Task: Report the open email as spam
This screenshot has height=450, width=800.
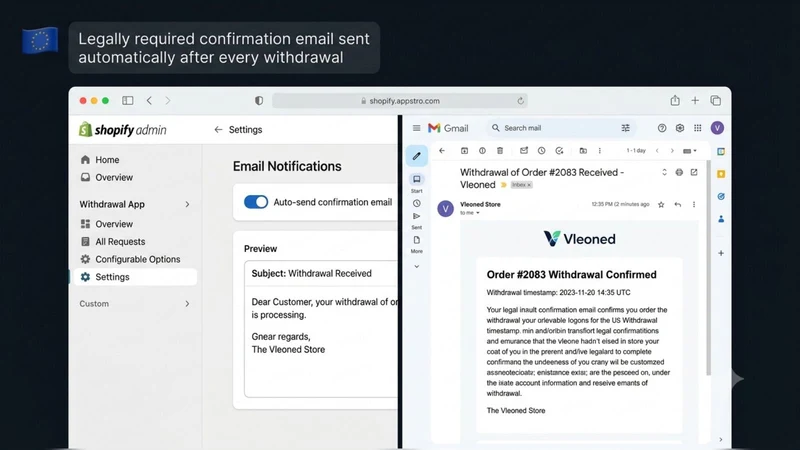Action: click(x=482, y=151)
